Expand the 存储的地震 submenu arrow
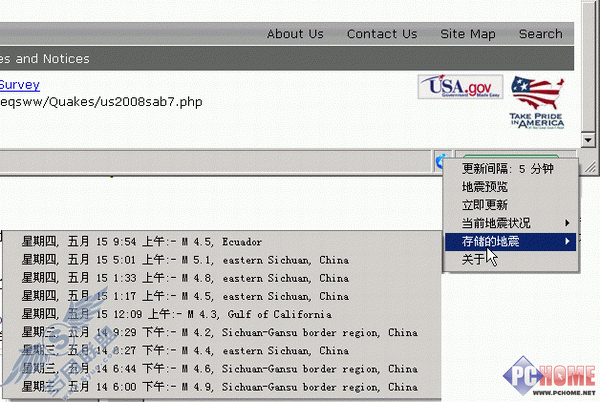This screenshot has width=600, height=402. [567, 241]
